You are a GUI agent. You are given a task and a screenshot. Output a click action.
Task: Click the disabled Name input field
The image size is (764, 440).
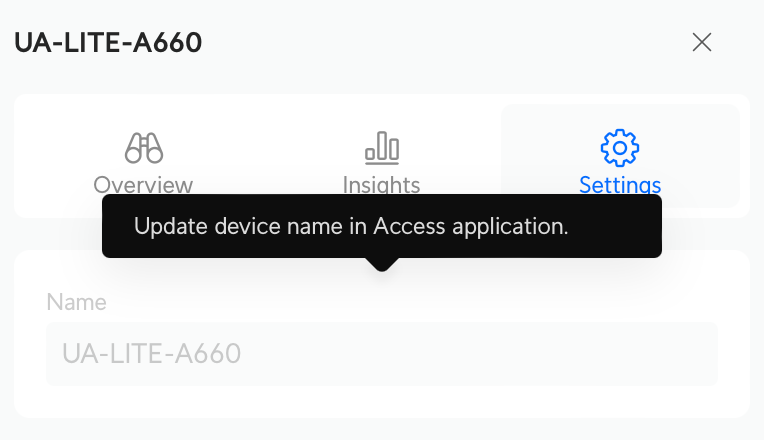381,354
